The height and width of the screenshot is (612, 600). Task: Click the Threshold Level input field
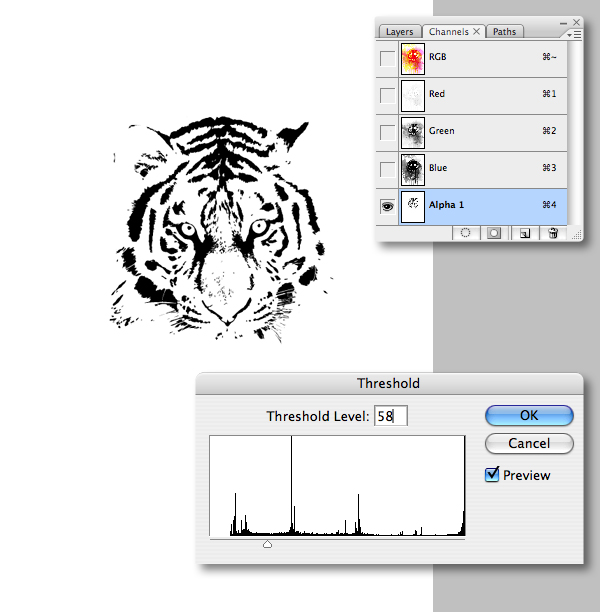point(391,416)
